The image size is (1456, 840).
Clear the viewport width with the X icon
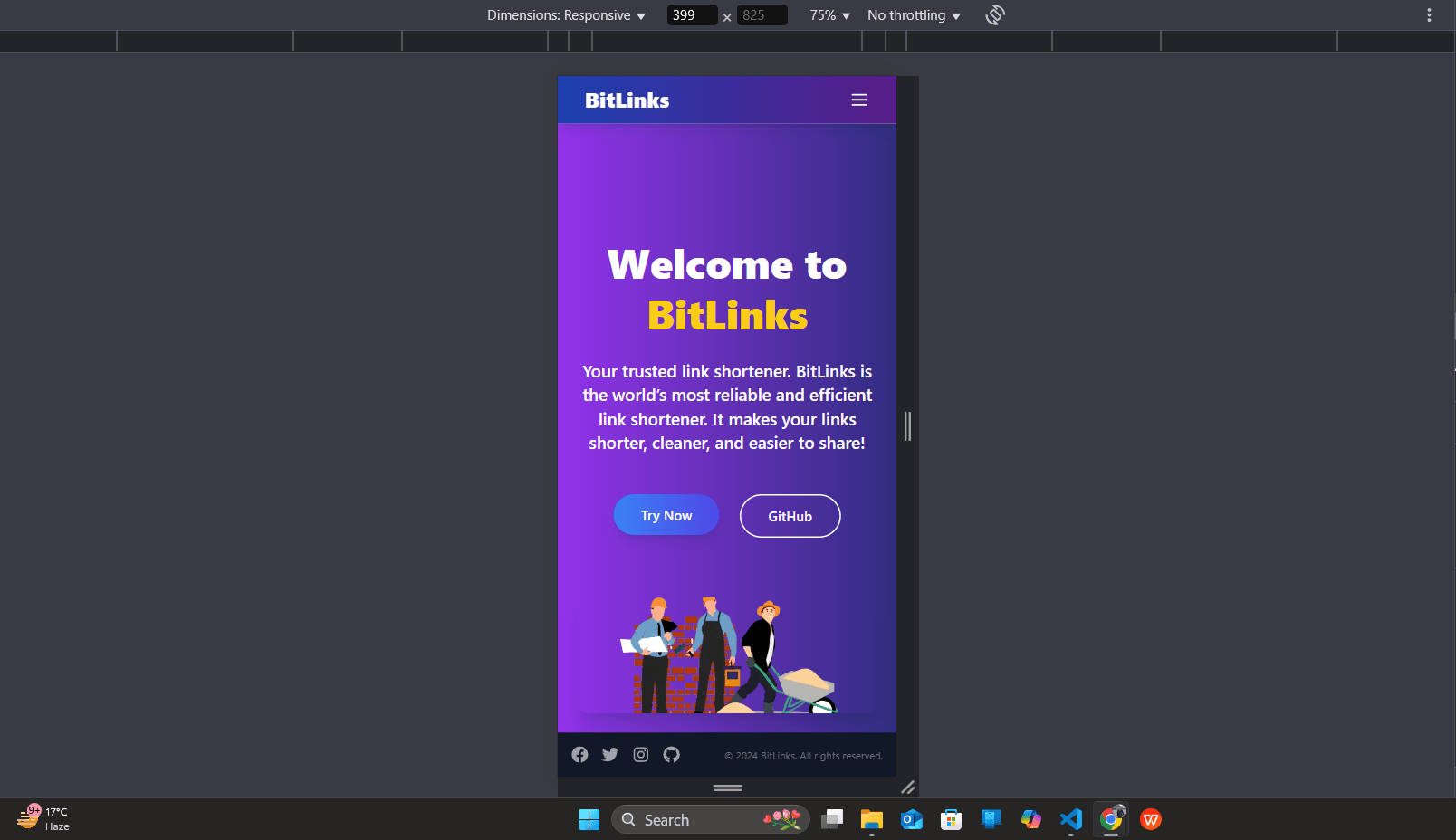[727, 16]
